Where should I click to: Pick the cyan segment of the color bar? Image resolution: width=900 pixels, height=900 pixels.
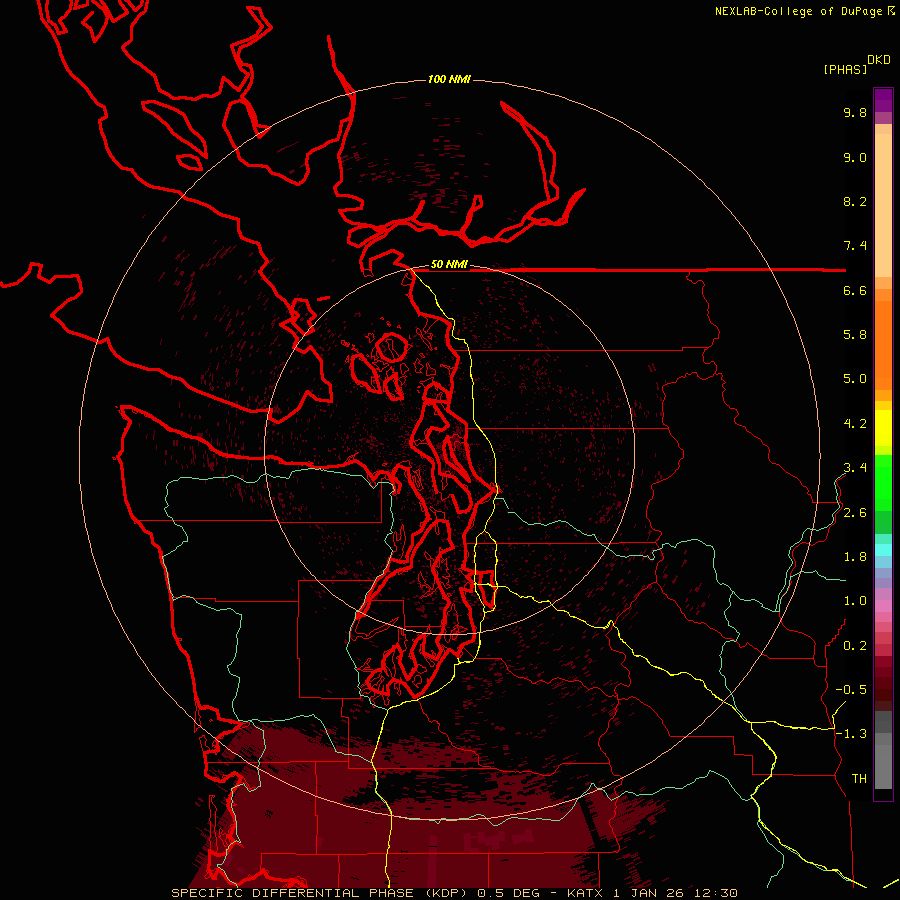[x=883, y=550]
